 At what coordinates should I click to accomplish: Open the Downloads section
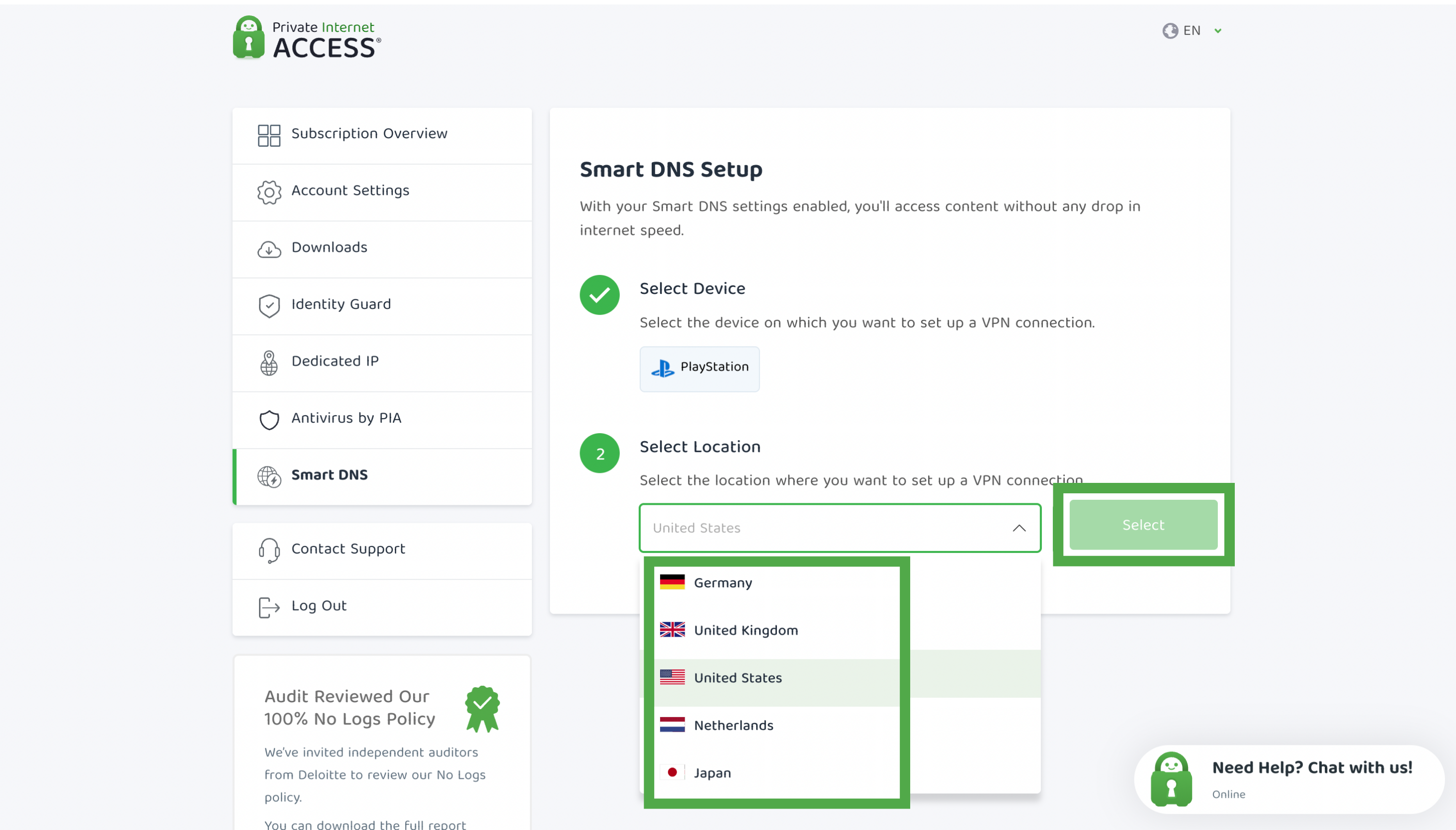382,249
